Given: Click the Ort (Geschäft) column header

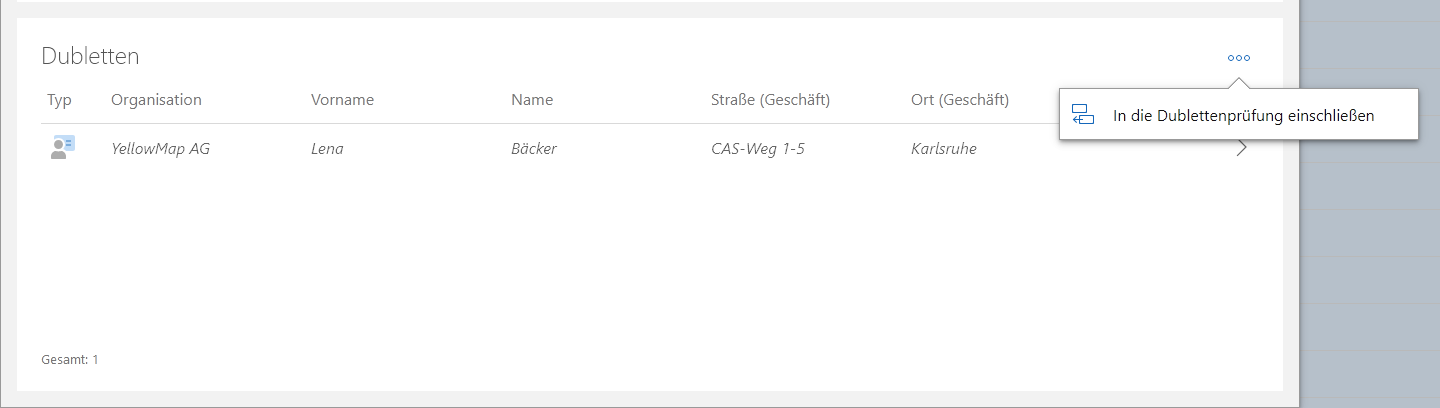Looking at the screenshot, I should click(960, 100).
